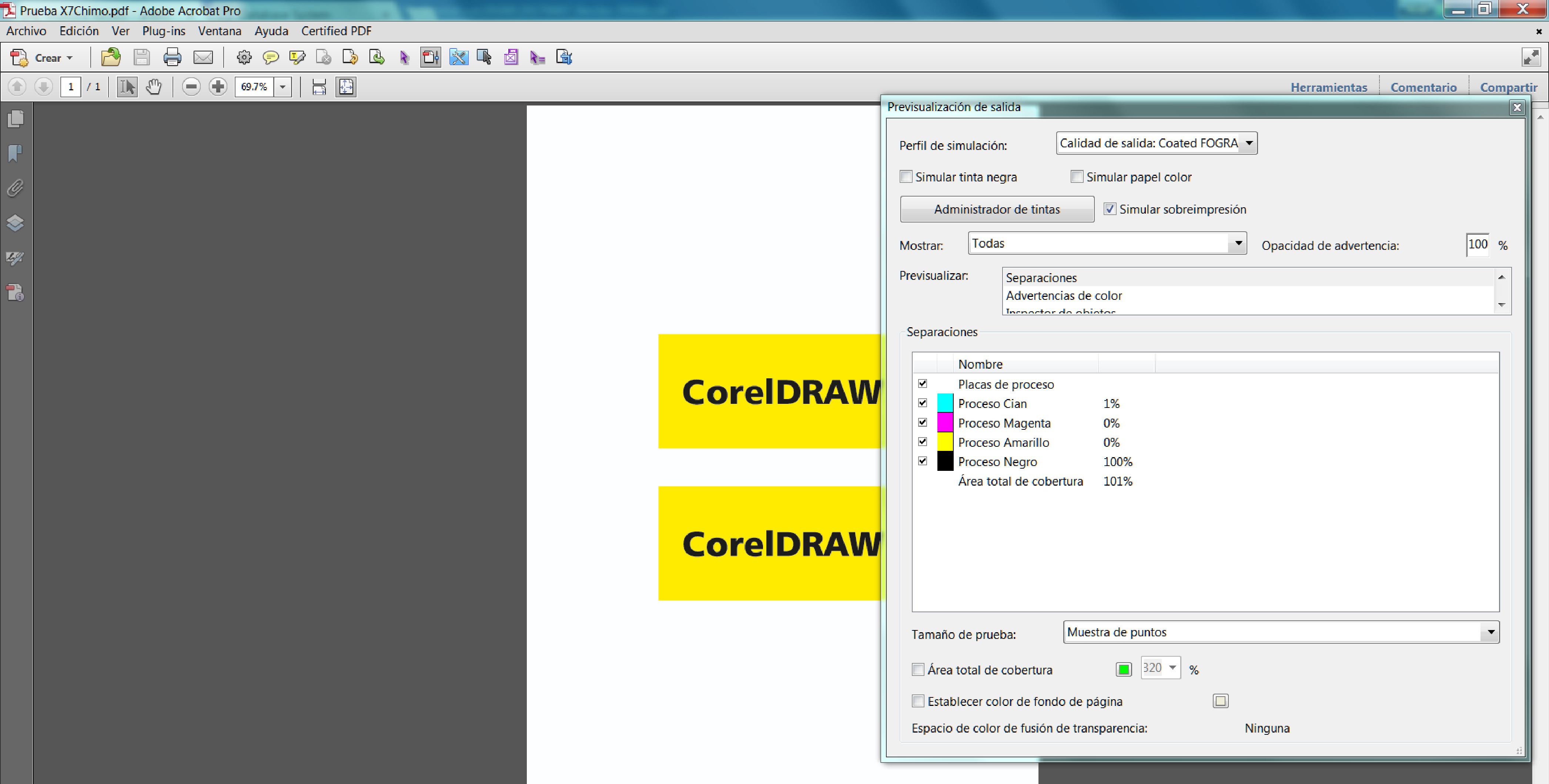Open signatures panel in sidebar
This screenshot has width=1549, height=784.
[16, 258]
